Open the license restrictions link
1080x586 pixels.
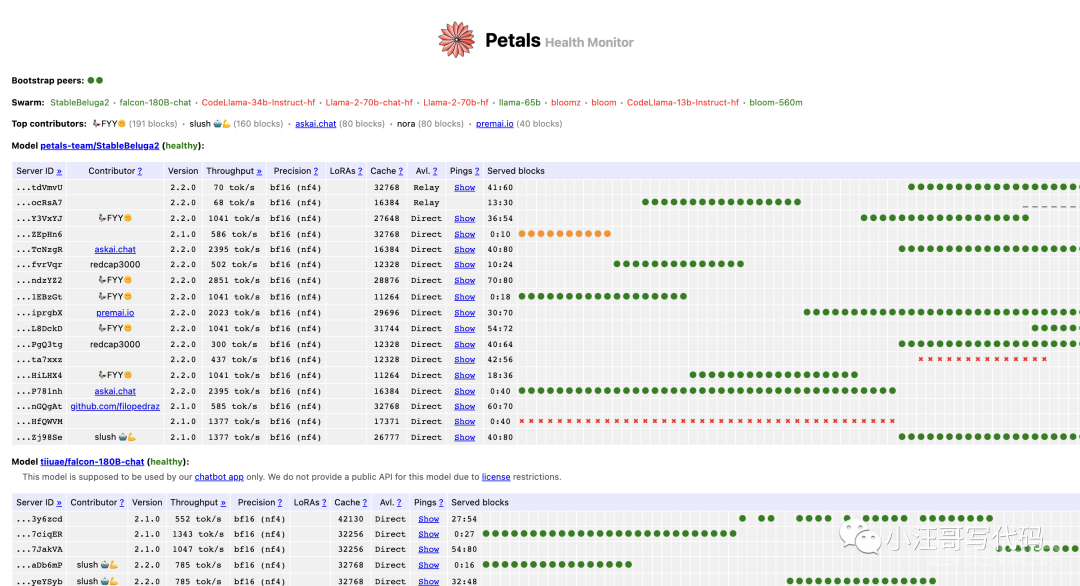click(x=496, y=477)
